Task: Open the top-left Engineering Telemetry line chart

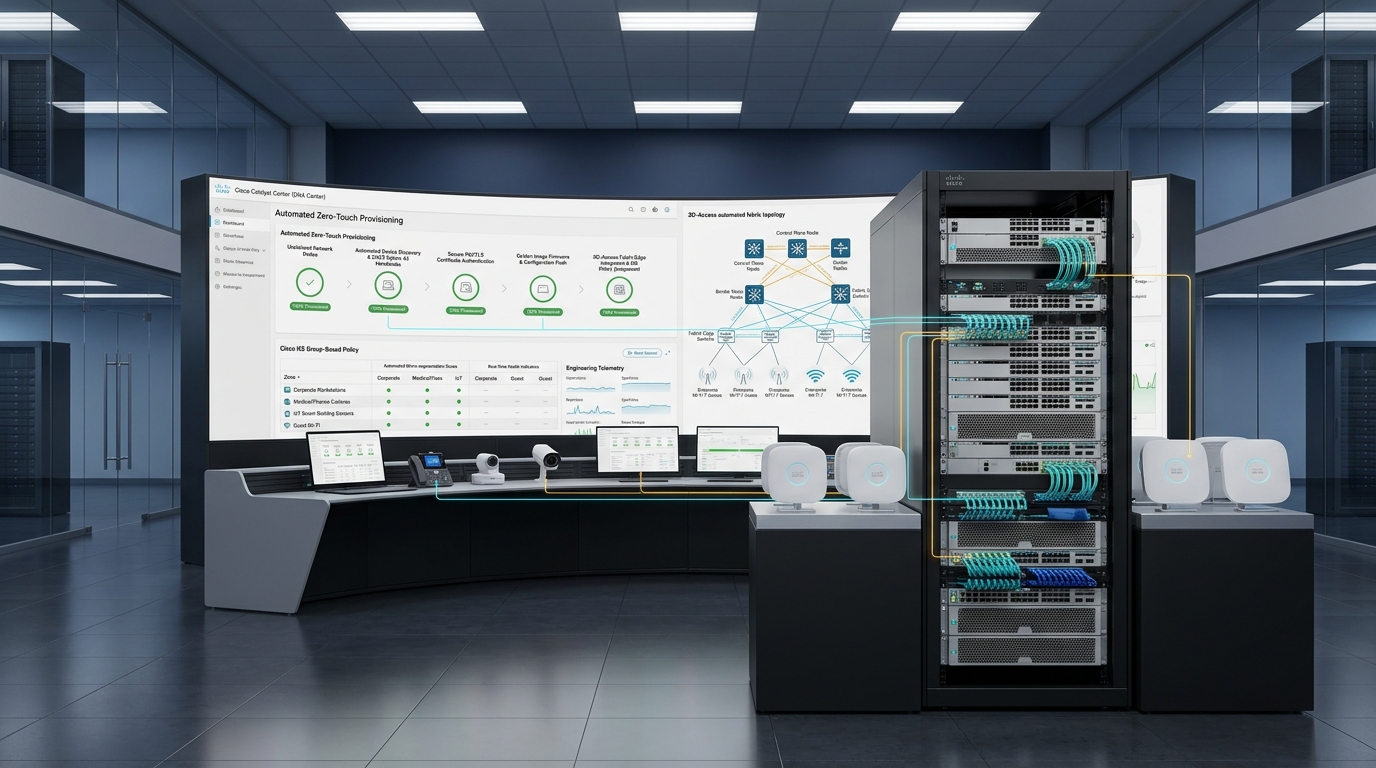Action: click(x=591, y=388)
